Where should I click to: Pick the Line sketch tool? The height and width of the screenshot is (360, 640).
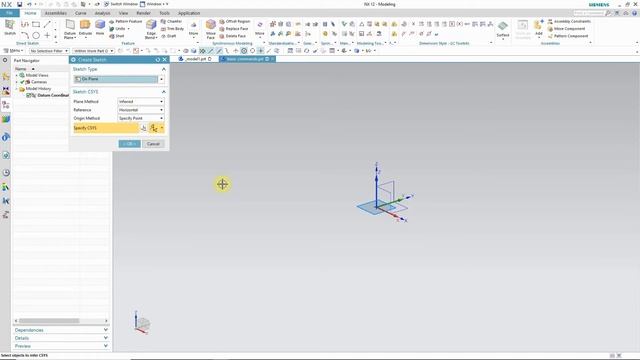tap(47, 24)
